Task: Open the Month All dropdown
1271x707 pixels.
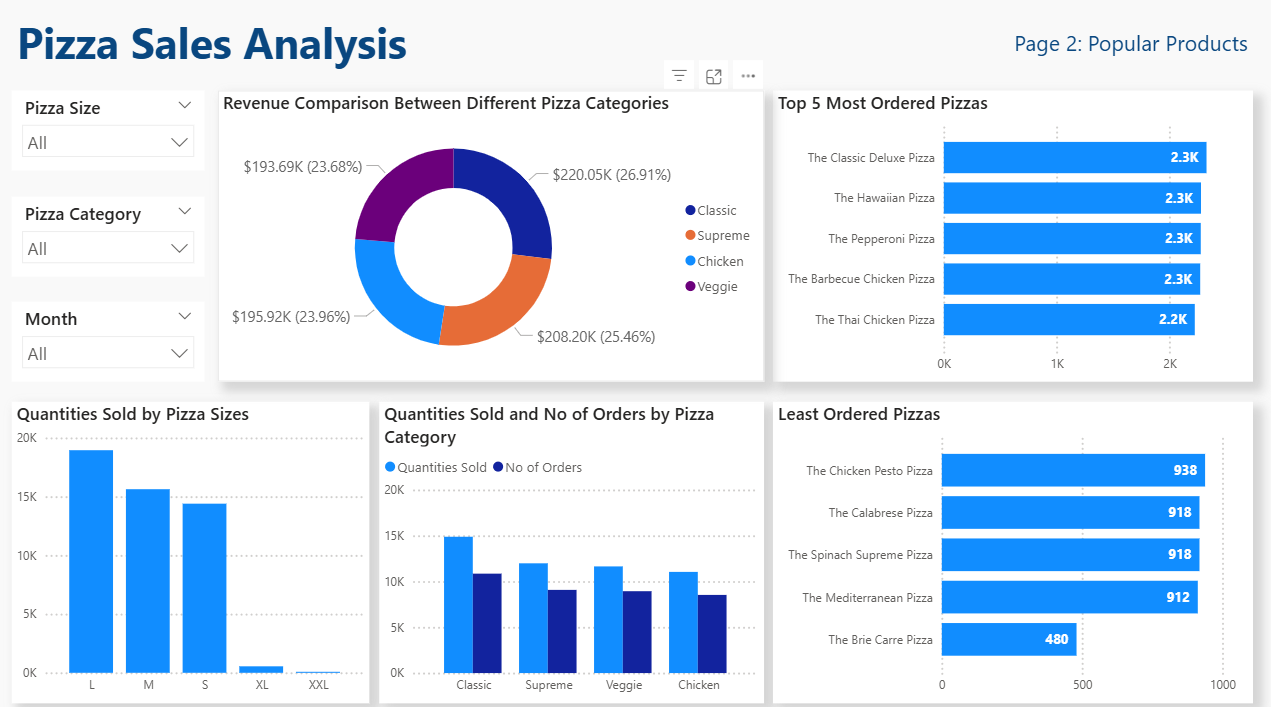Action: coord(108,354)
